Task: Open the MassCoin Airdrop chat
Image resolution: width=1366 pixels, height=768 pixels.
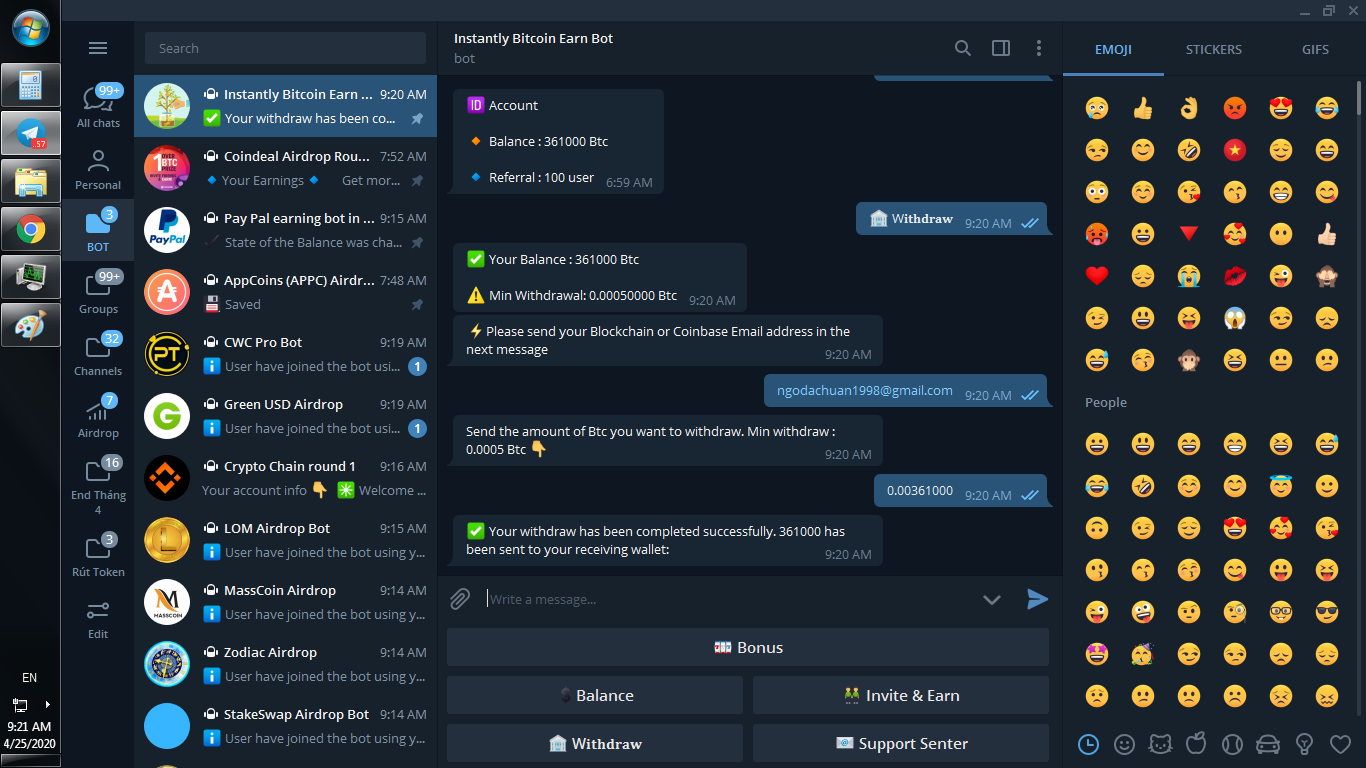Action: coord(285,602)
